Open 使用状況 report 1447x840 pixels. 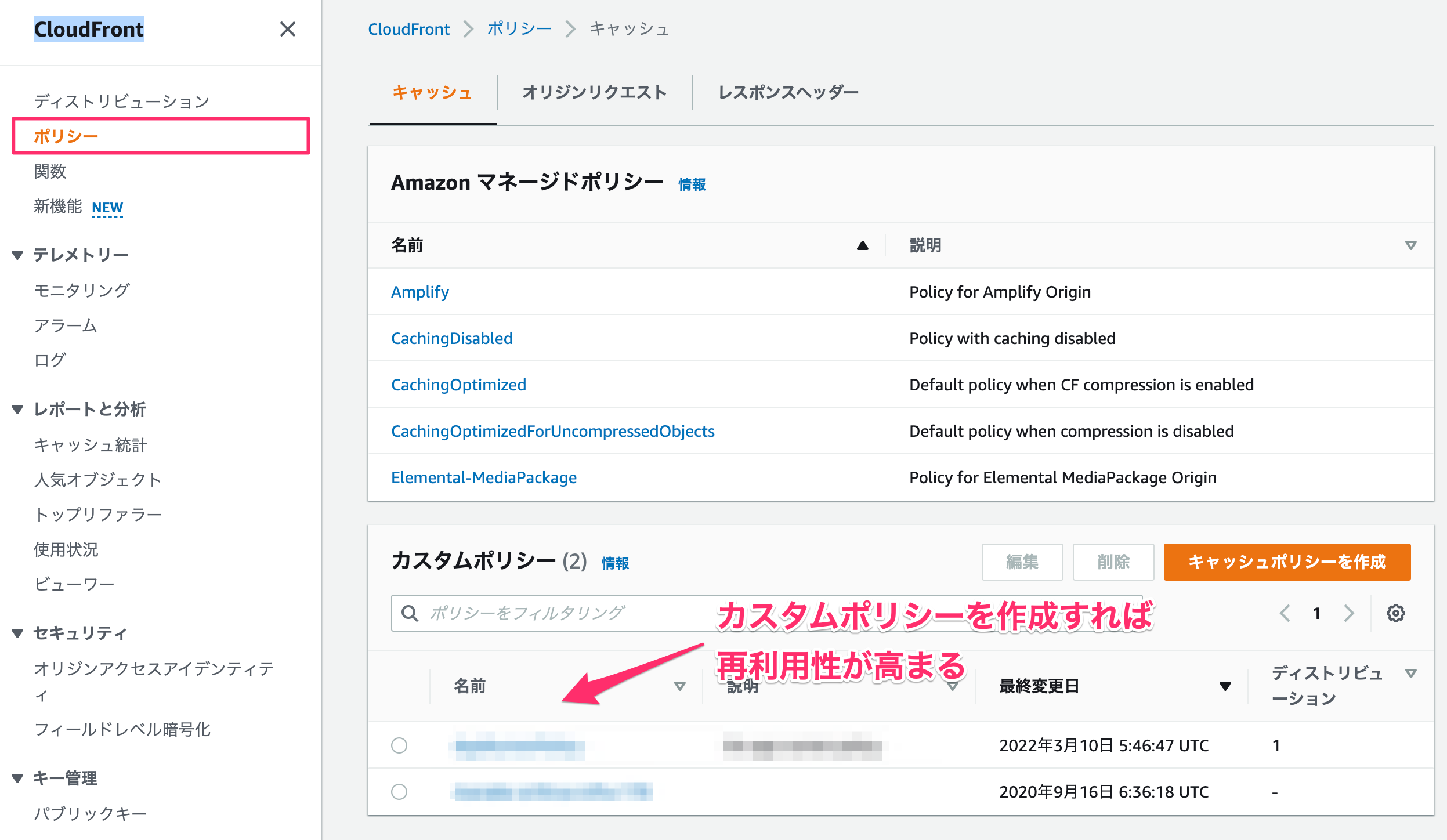66,549
